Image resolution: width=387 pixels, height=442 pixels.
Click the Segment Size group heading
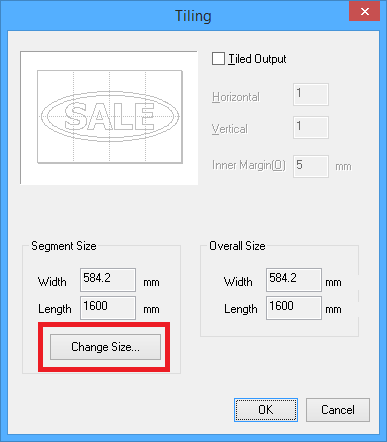tap(64, 246)
